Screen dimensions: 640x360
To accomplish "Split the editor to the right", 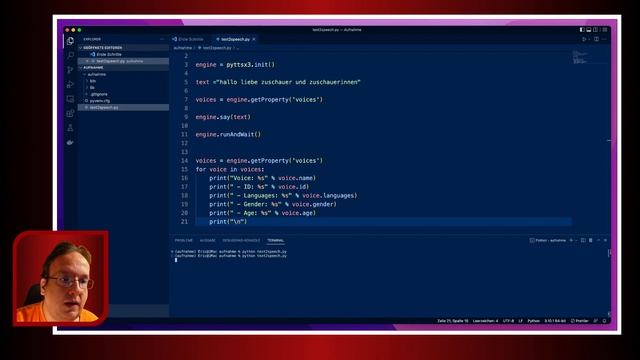I will click(596, 39).
